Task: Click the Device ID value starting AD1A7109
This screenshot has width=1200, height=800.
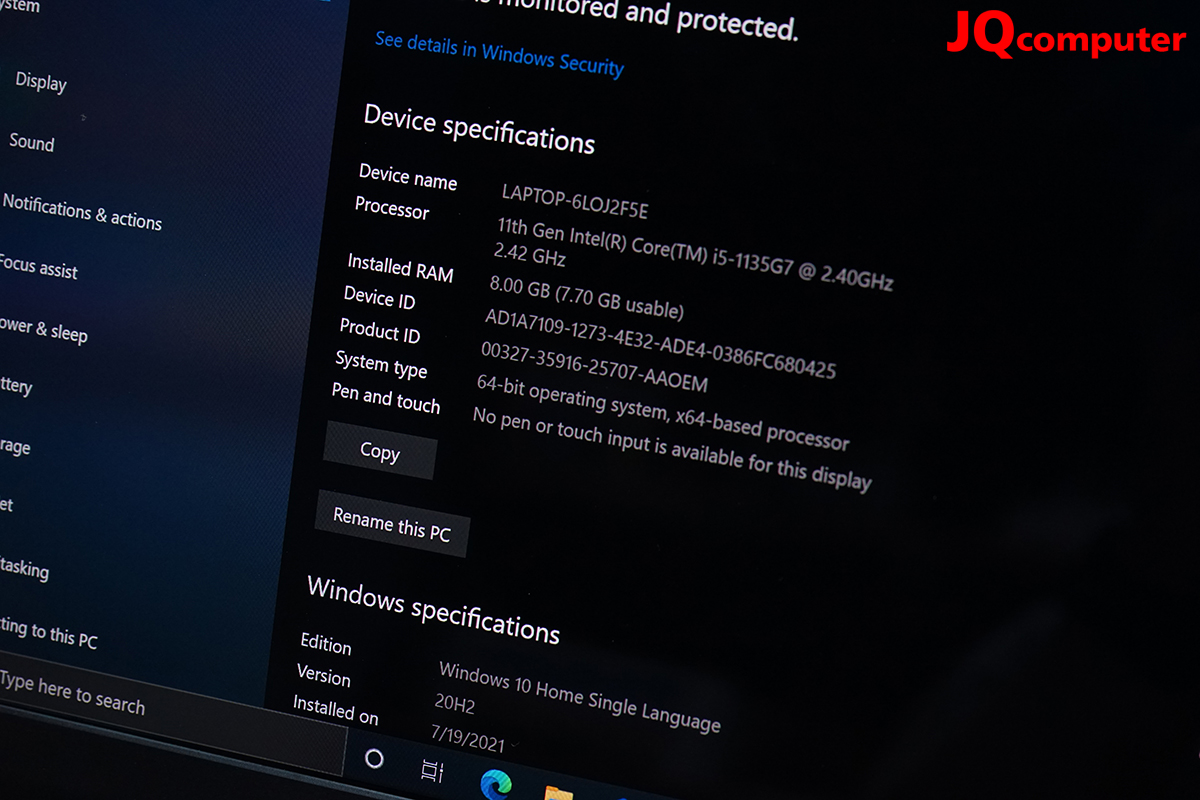Action: tap(660, 343)
